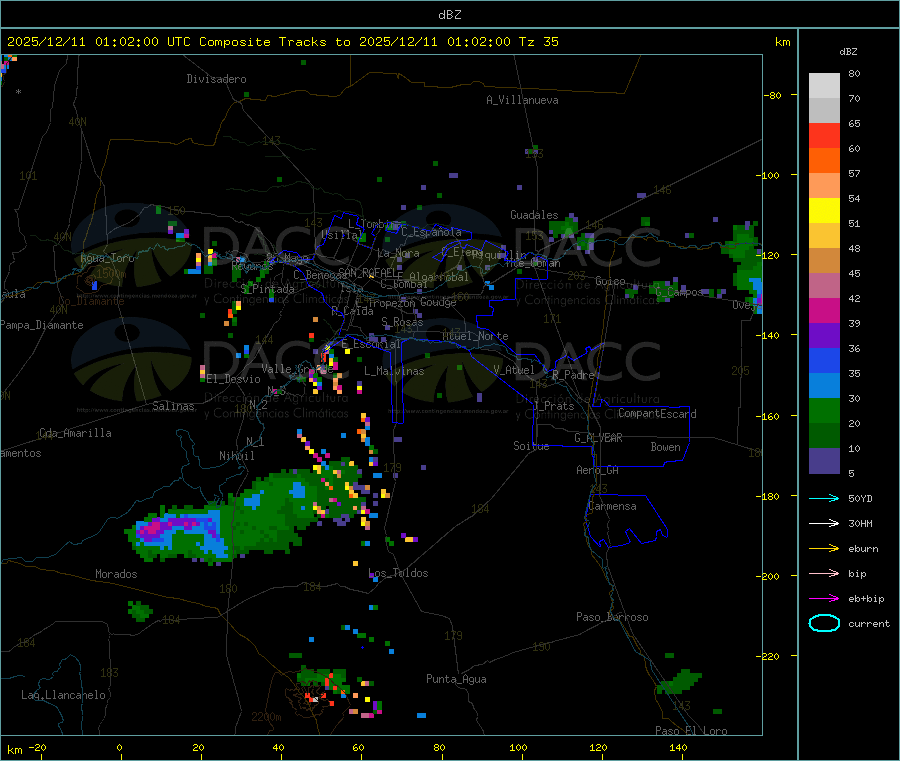Click the 'Paso_El_Loro' label at bottom
The height and width of the screenshot is (761, 900).
click(x=691, y=731)
